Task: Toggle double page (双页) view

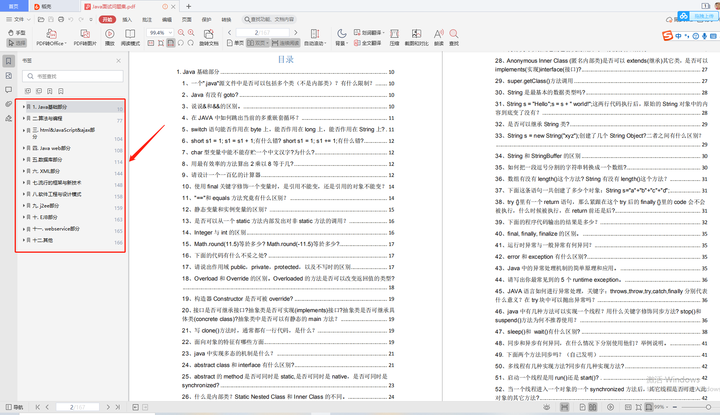Action: [x=257, y=43]
